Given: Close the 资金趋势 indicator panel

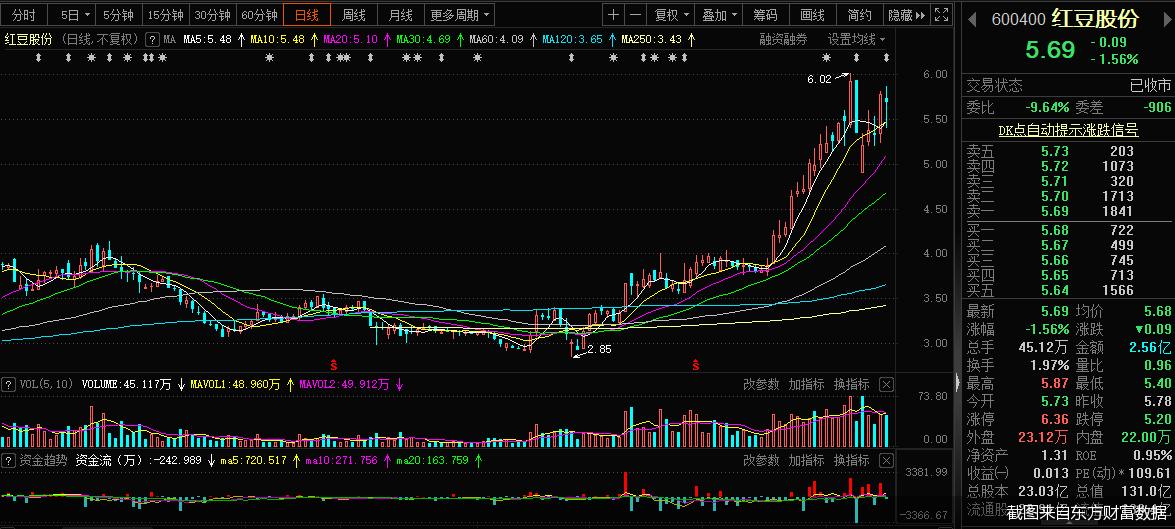Looking at the screenshot, I should tap(886, 460).
